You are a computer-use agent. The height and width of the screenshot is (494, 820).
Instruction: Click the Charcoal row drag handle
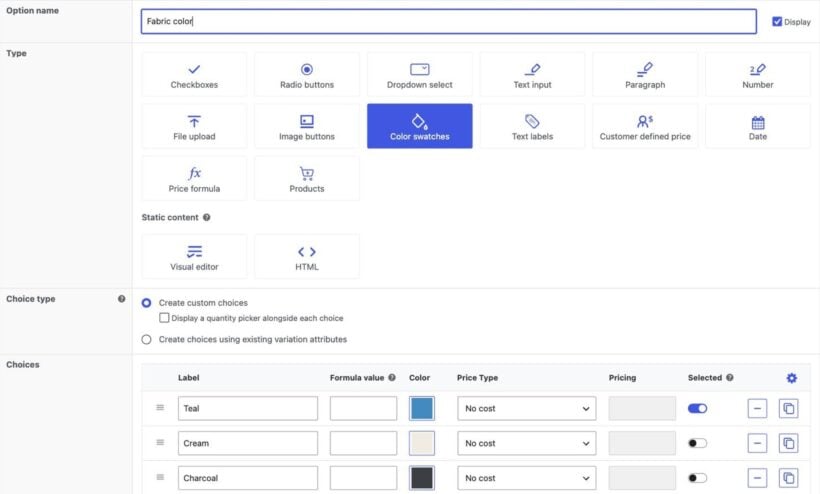click(160, 477)
